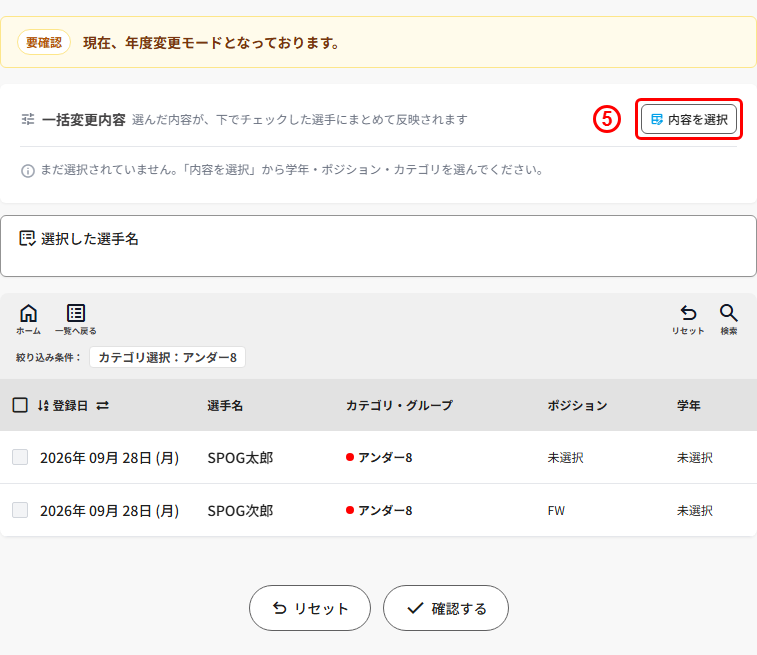Click the bottom リセット button
Viewport: 757px width, 655px height.
pos(310,608)
